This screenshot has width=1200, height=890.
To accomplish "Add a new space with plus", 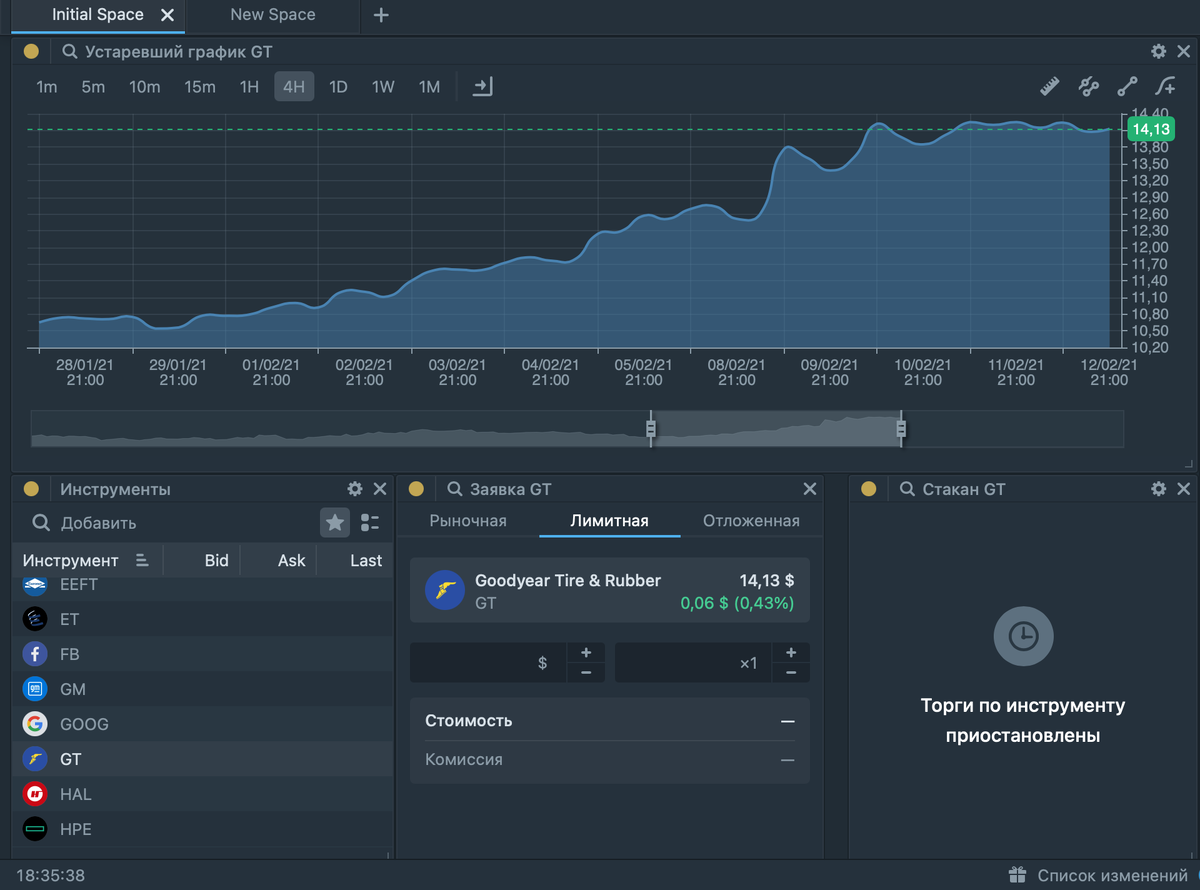I will tap(381, 15).
